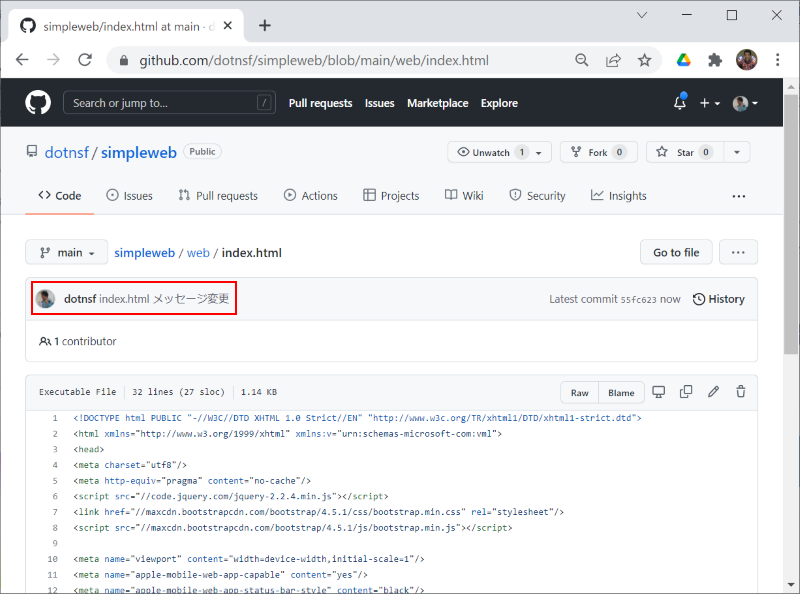Bookmark the page with the star icon
This screenshot has height=594, width=800.
pyautogui.click(x=644, y=60)
